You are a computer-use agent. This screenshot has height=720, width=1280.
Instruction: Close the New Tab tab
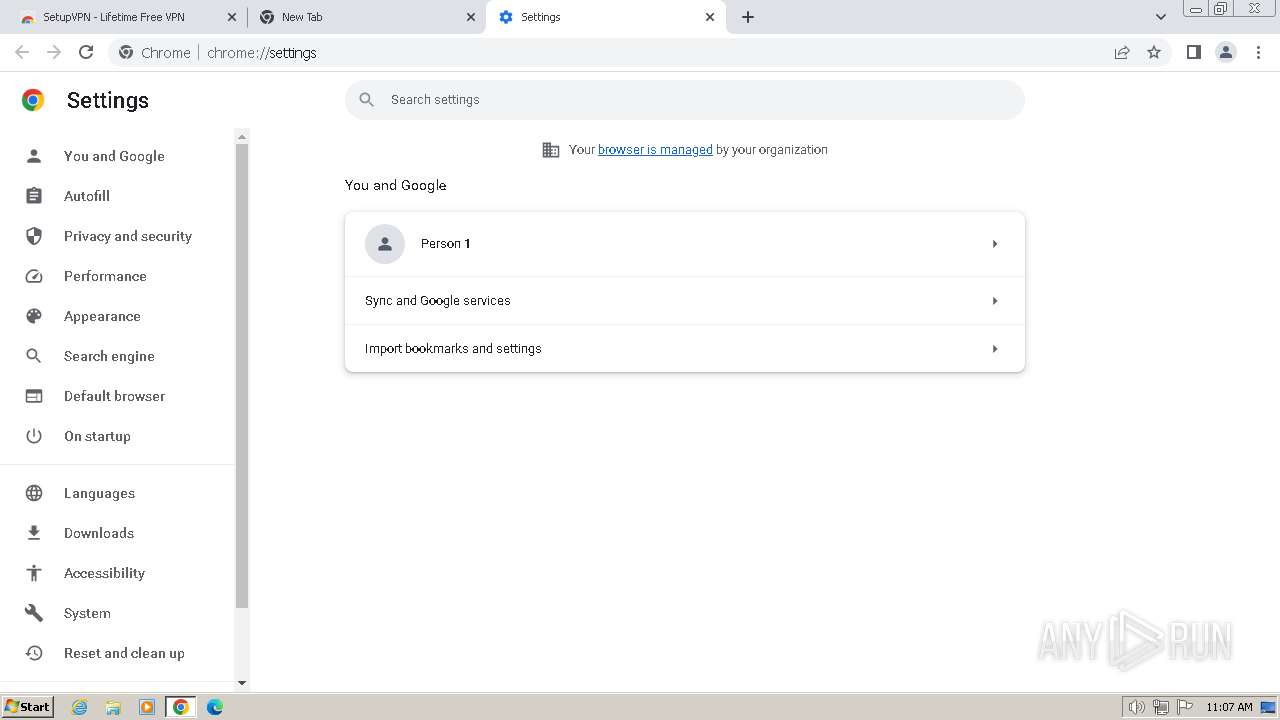tap(471, 17)
